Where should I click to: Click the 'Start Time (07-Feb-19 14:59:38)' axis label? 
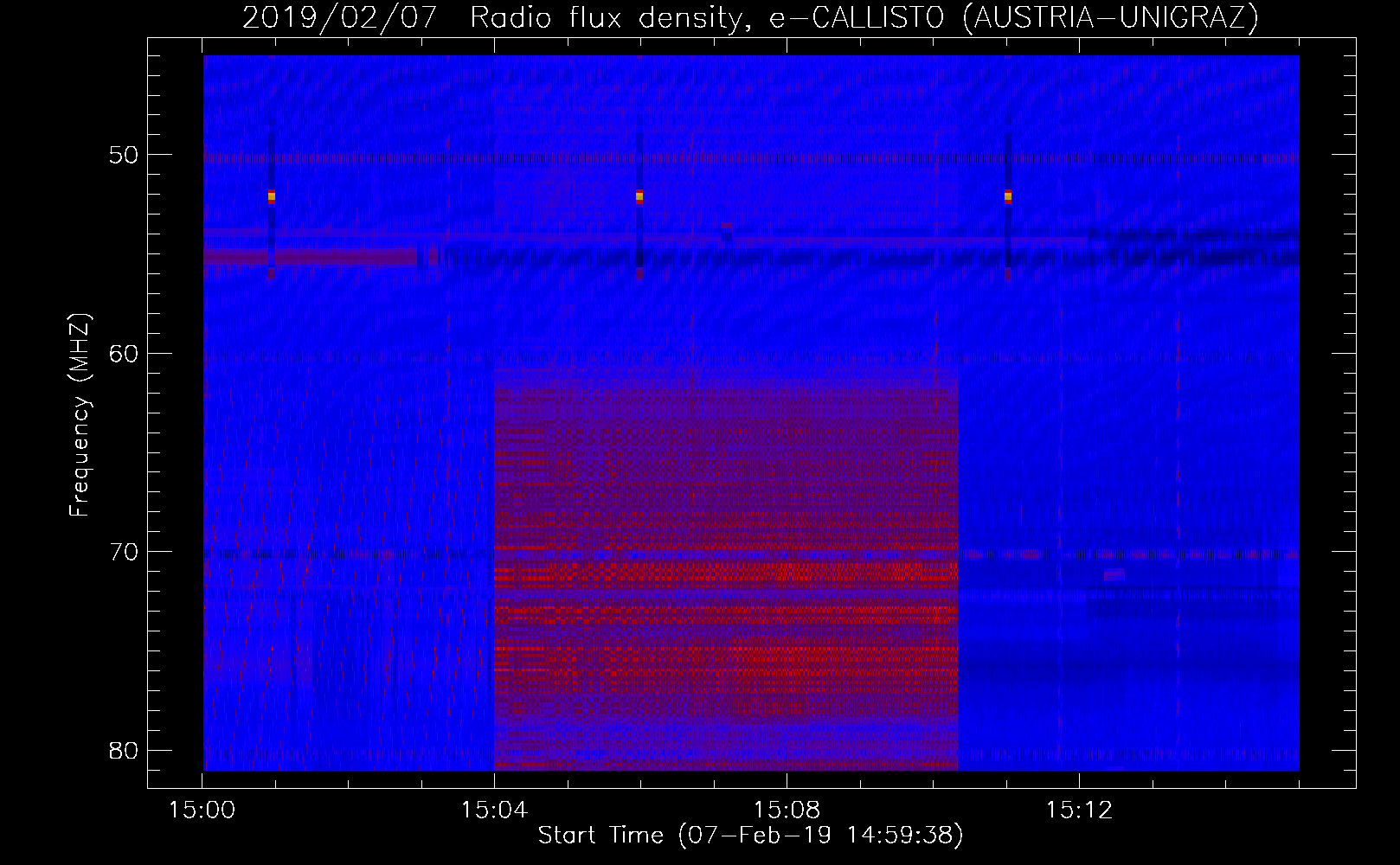tap(750, 836)
